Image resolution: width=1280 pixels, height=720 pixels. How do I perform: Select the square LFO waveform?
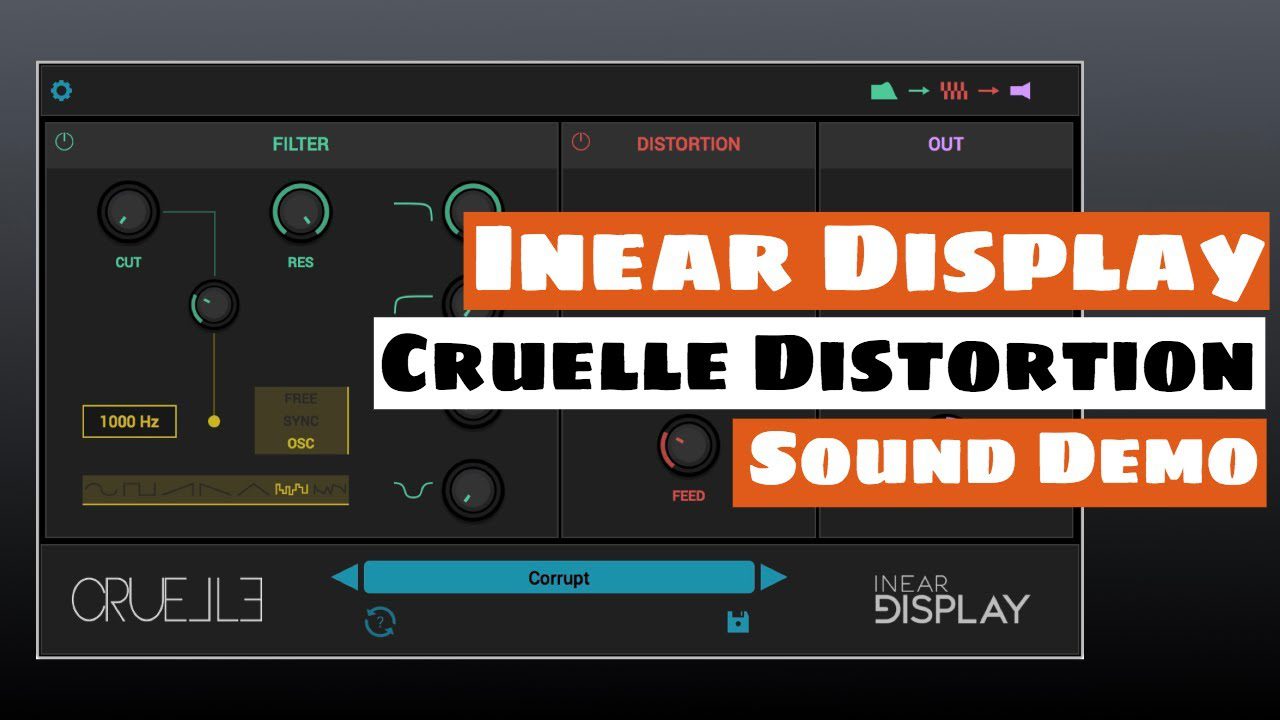click(140, 490)
